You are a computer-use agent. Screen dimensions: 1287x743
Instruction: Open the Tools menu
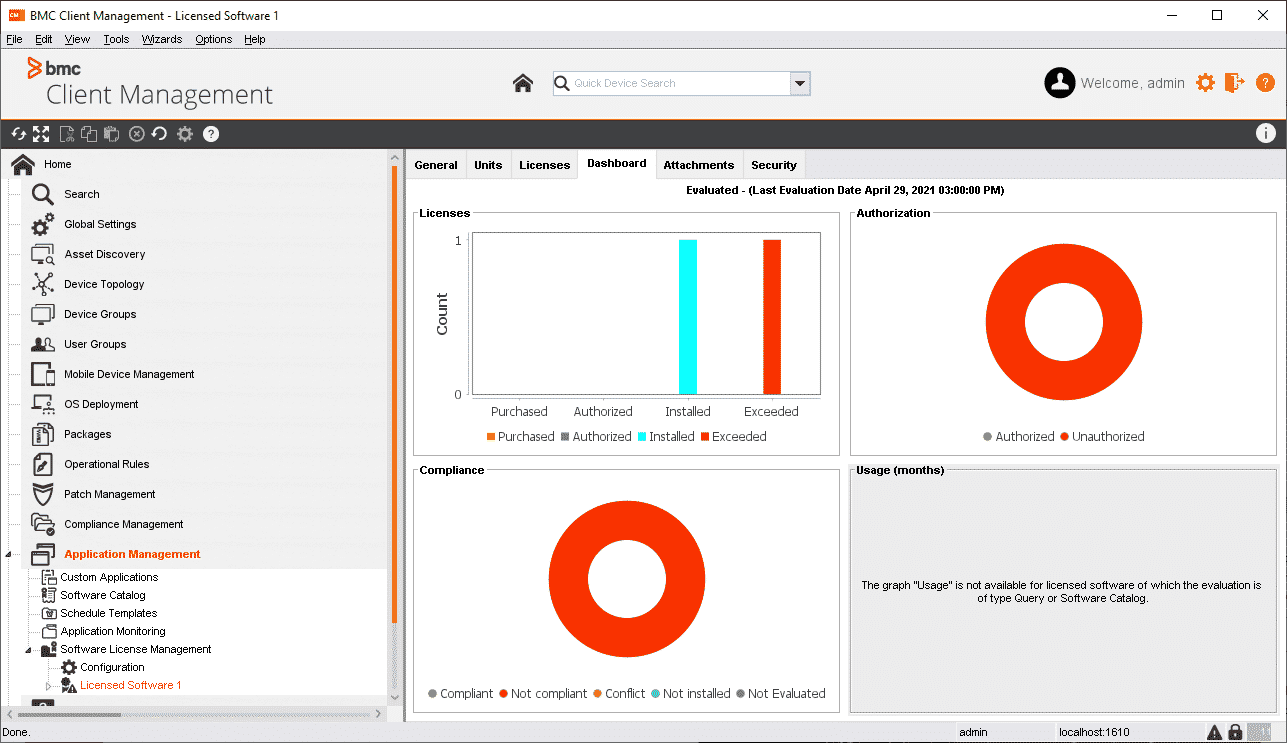[x=116, y=39]
